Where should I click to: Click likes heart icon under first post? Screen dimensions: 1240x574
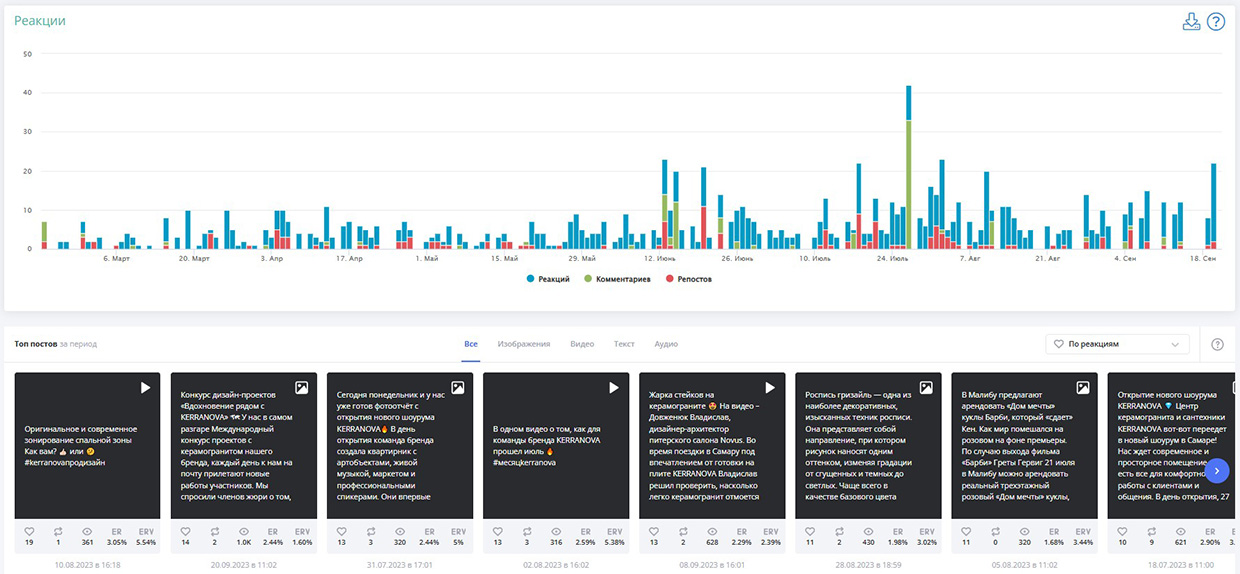coord(29,531)
